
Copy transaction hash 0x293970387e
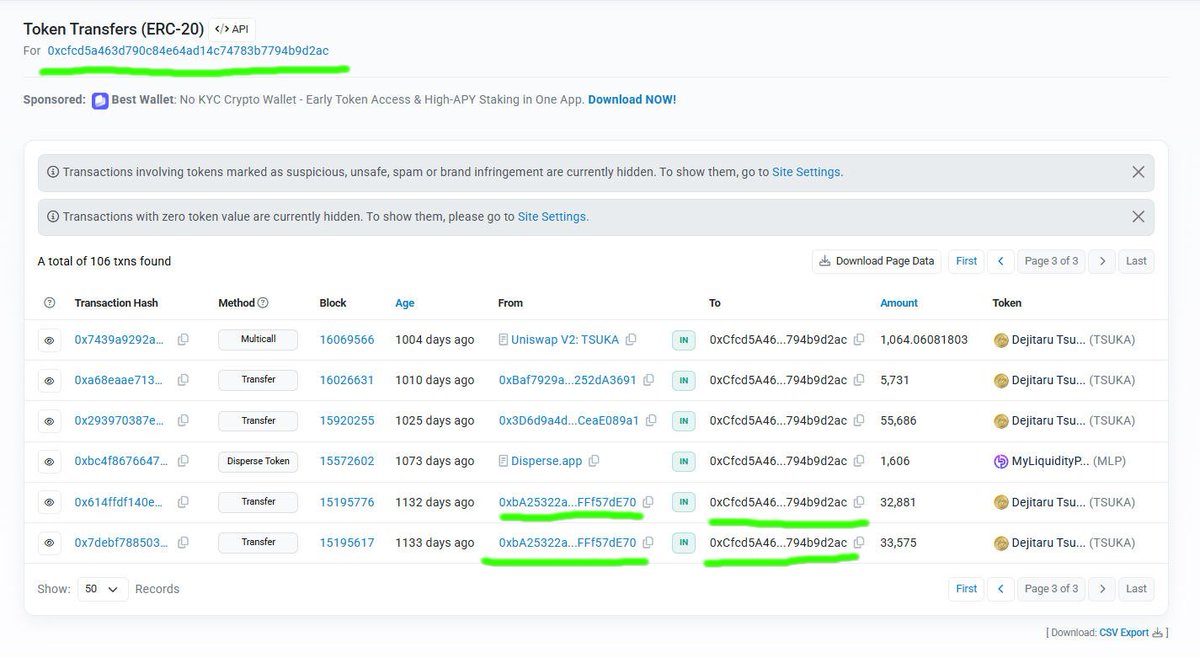[183, 421]
